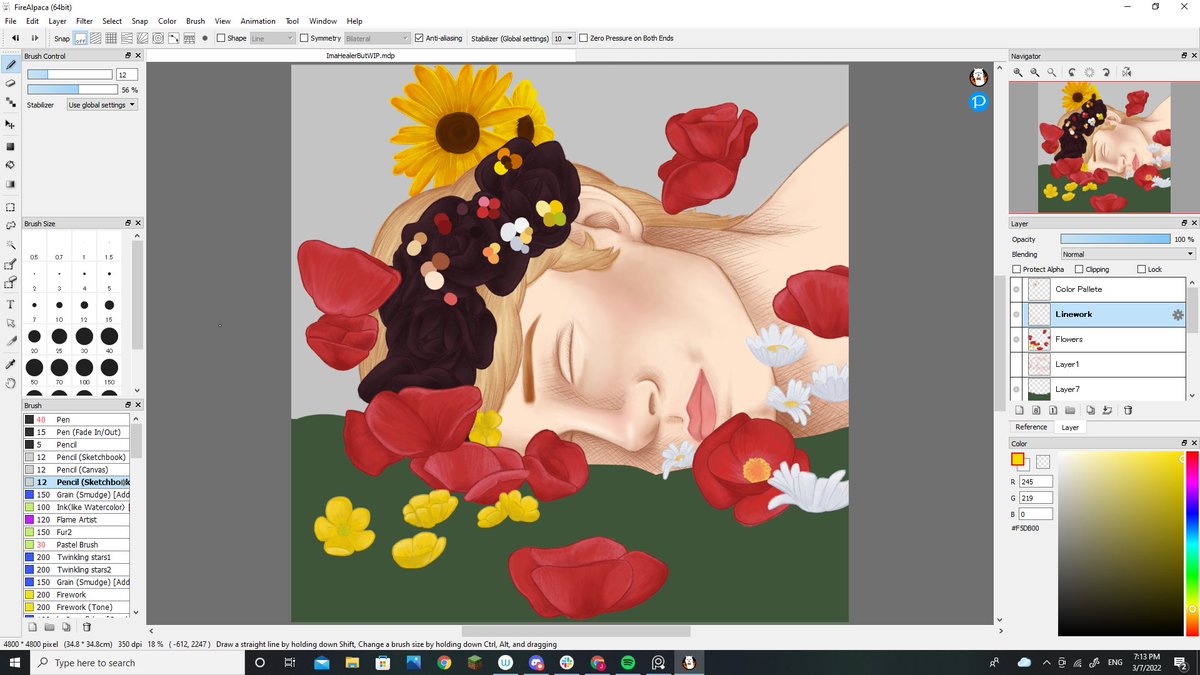The height and width of the screenshot is (675, 1200).
Task: Select the Hand tool
Action: click(x=10, y=383)
